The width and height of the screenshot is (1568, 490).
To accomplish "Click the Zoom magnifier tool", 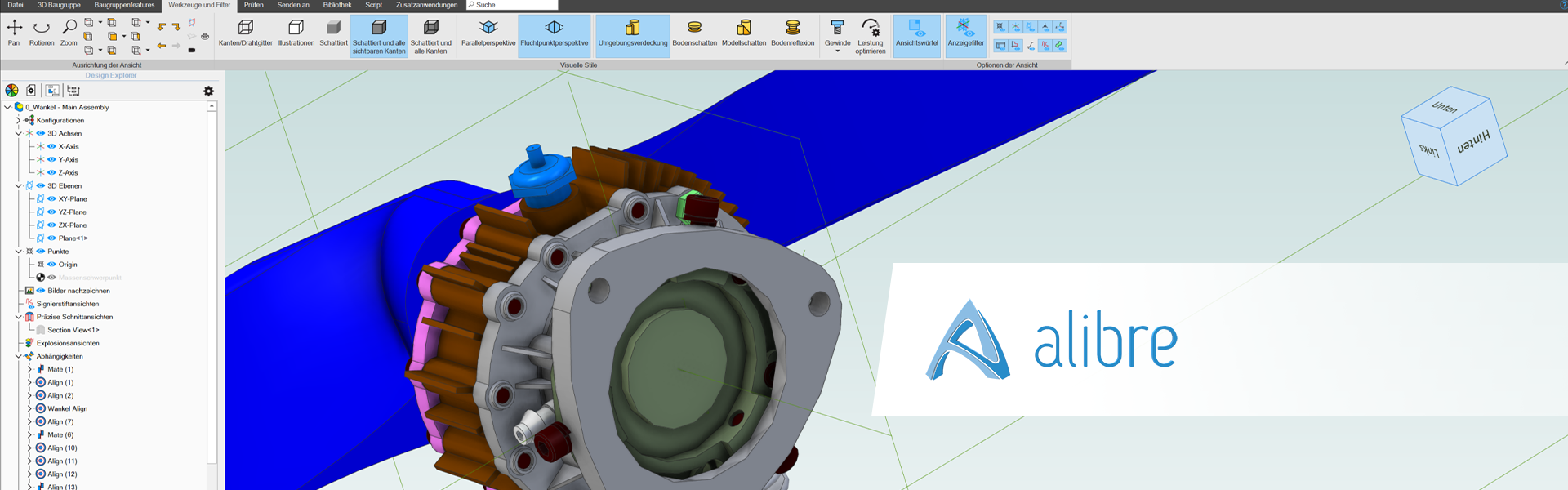I will point(69,33).
